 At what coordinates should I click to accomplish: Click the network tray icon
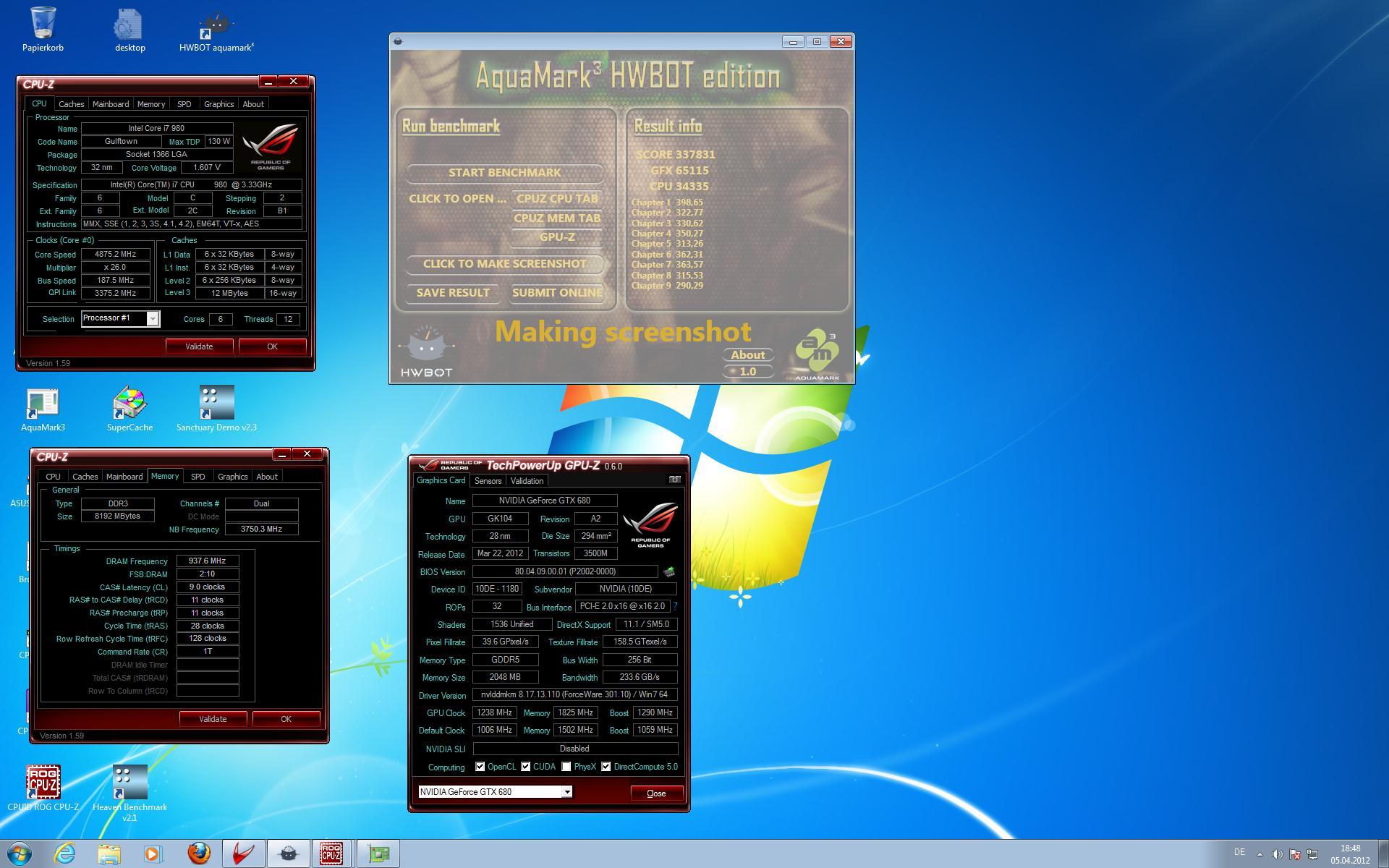(x=1312, y=854)
